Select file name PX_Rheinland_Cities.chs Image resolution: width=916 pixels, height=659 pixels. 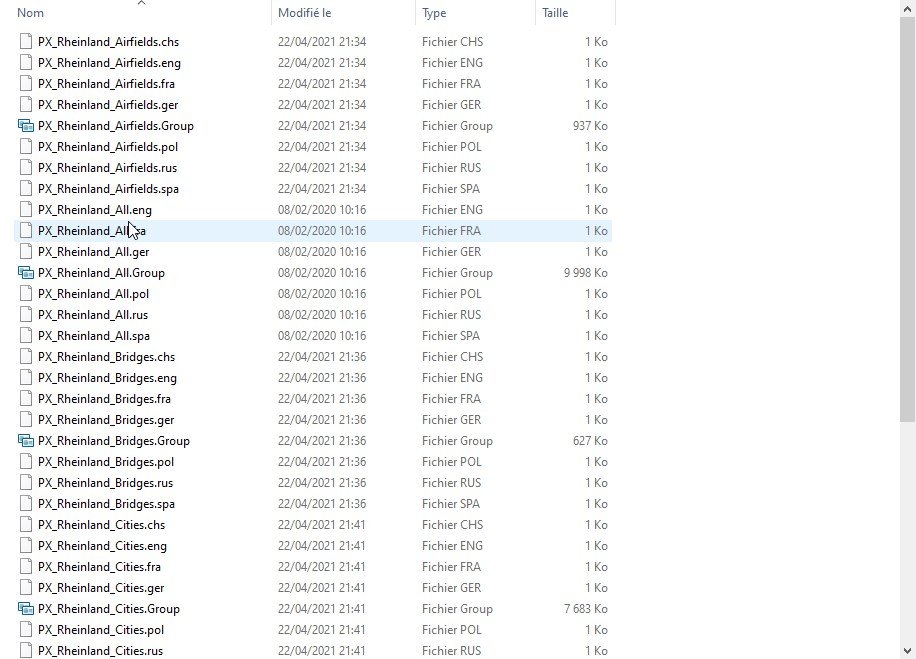click(102, 525)
